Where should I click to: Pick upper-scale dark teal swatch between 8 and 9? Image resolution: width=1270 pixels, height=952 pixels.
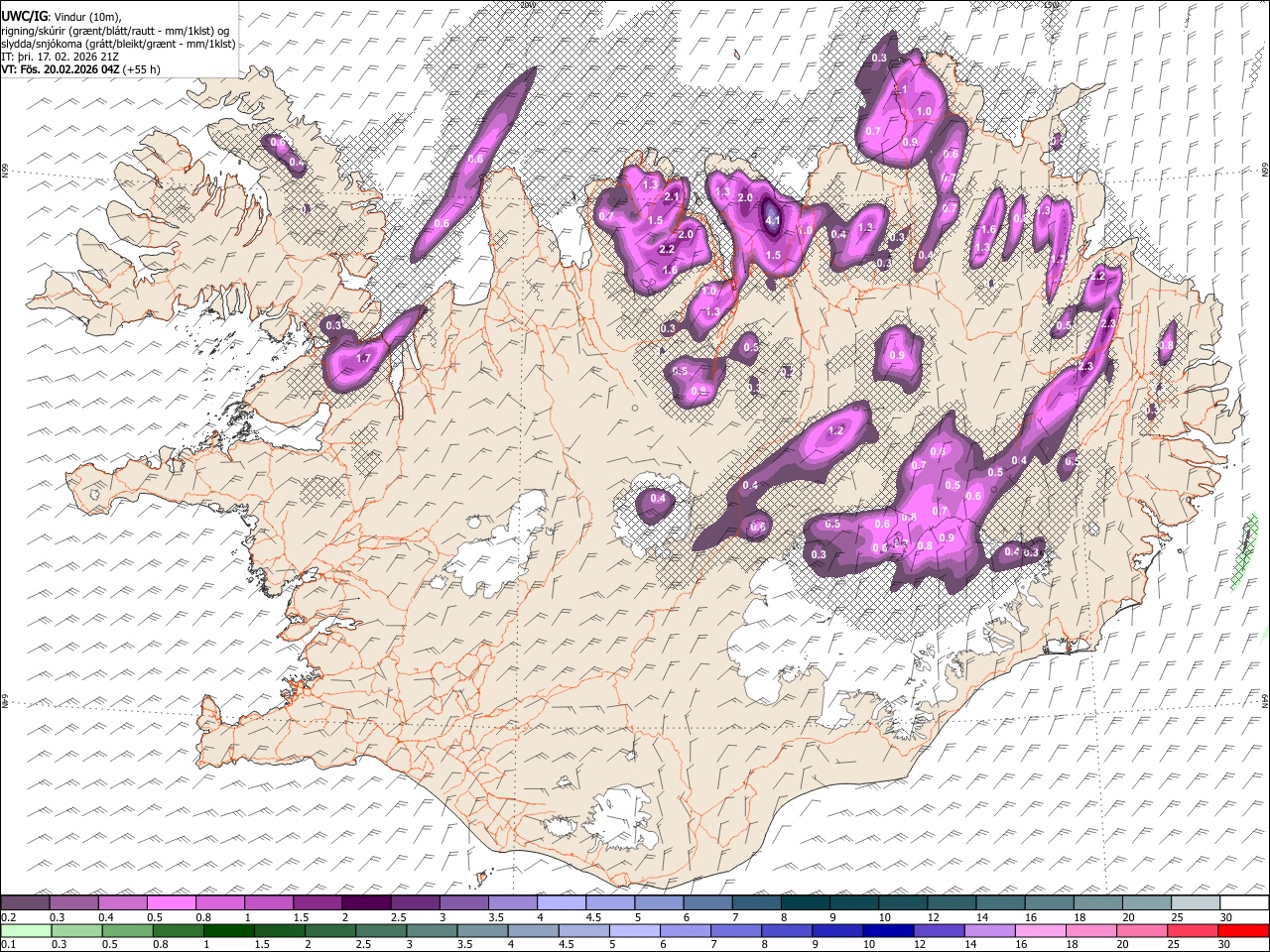(805, 903)
